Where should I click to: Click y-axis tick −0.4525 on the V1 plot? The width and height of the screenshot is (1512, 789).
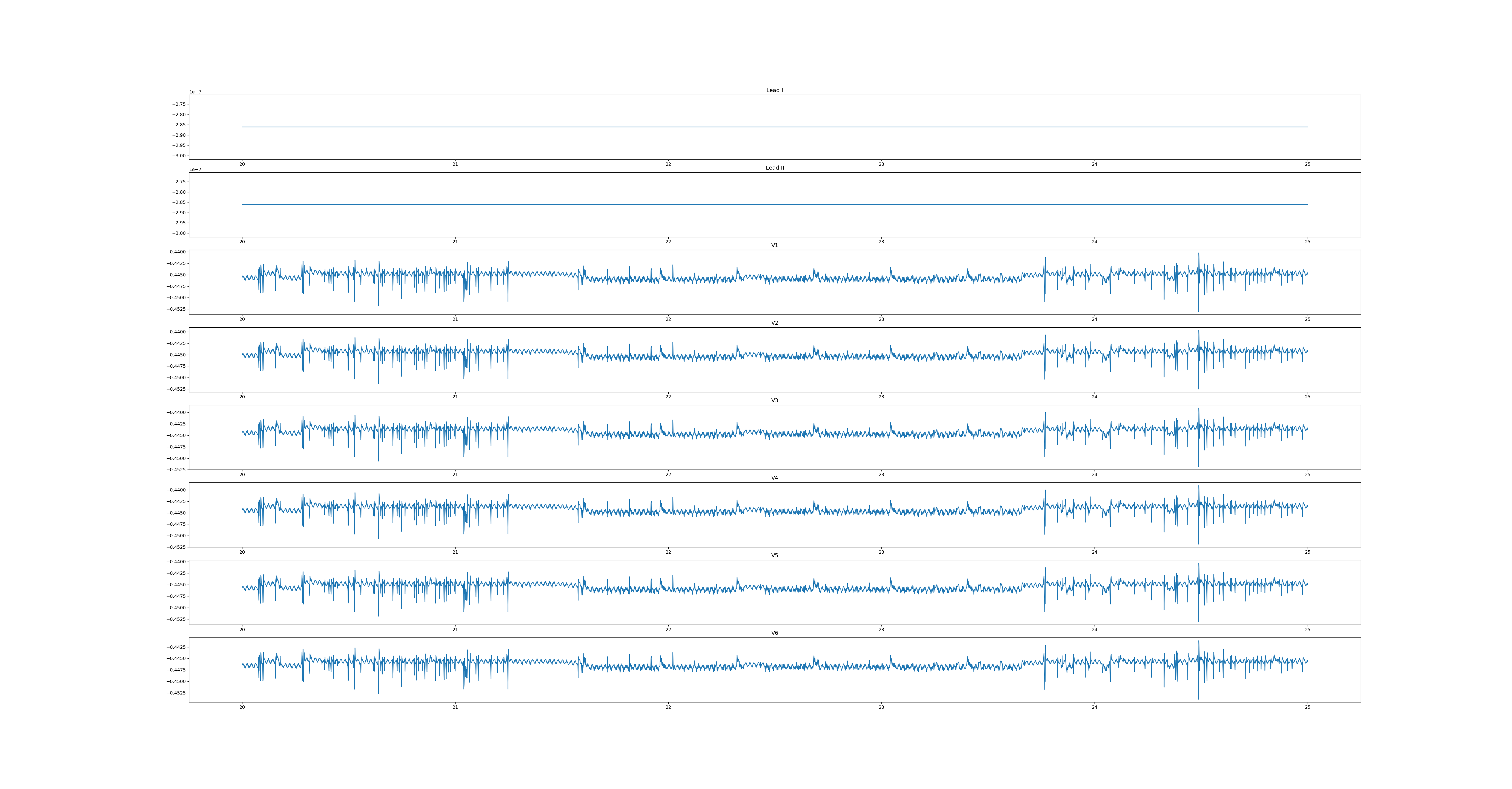pos(176,309)
